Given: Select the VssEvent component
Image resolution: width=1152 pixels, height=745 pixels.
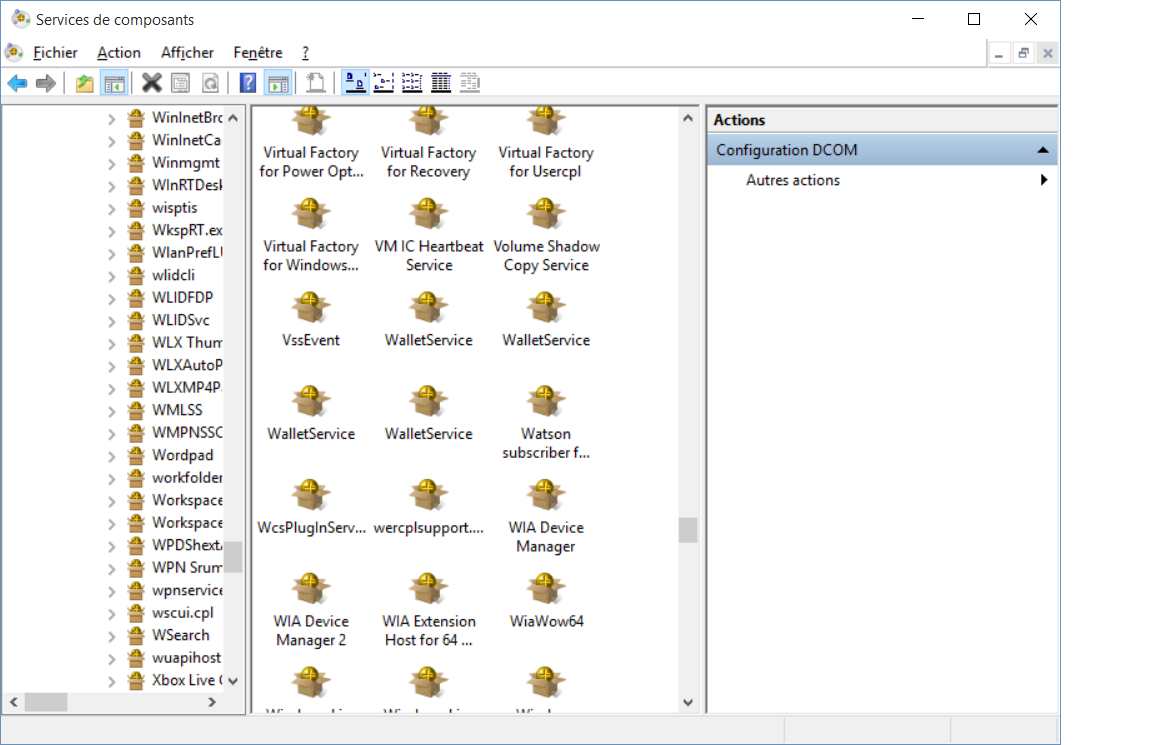Looking at the screenshot, I should tap(311, 320).
